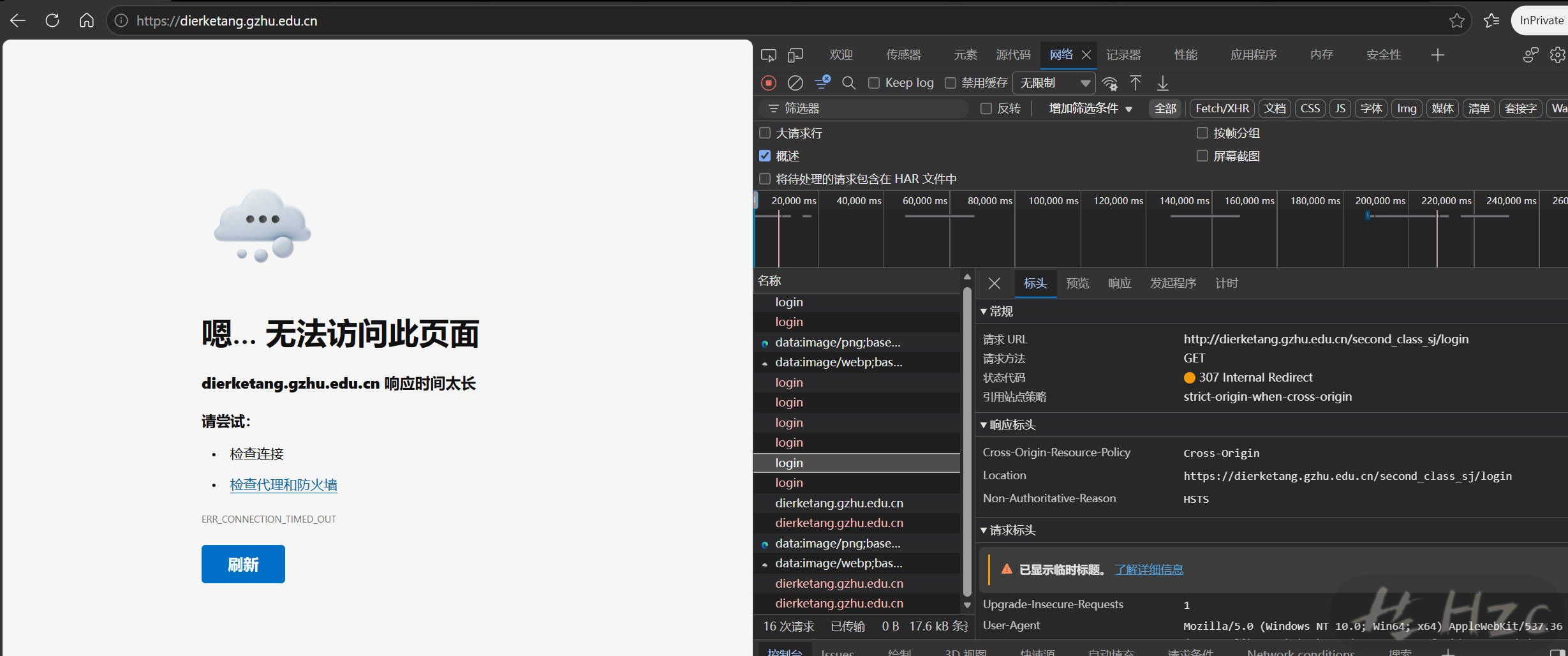Add this page to favorites star
1568x656 pixels.
click(x=1457, y=20)
